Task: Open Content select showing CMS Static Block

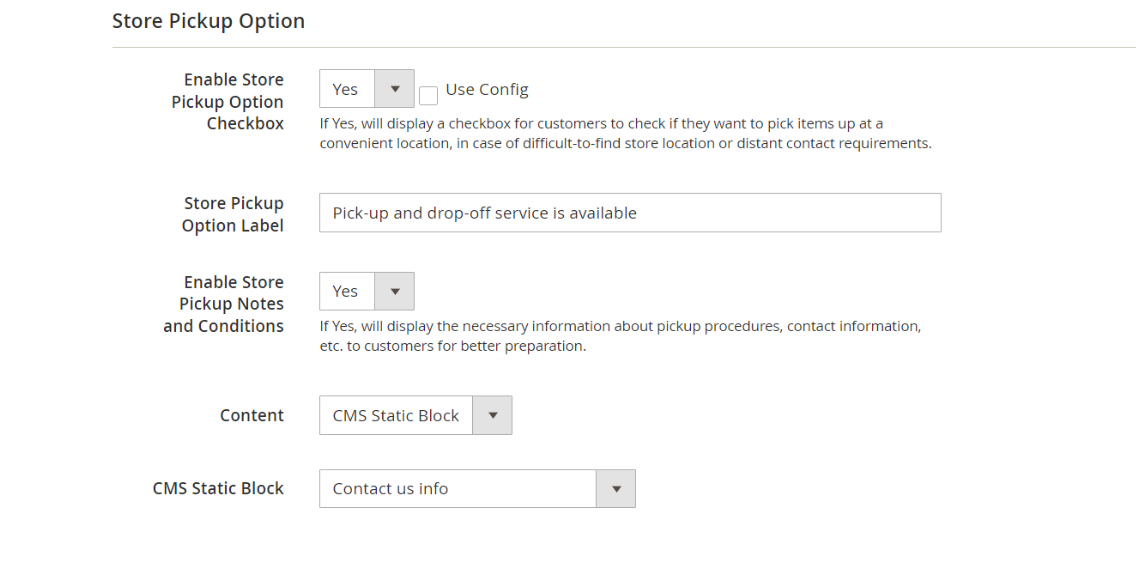Action: coord(397,415)
